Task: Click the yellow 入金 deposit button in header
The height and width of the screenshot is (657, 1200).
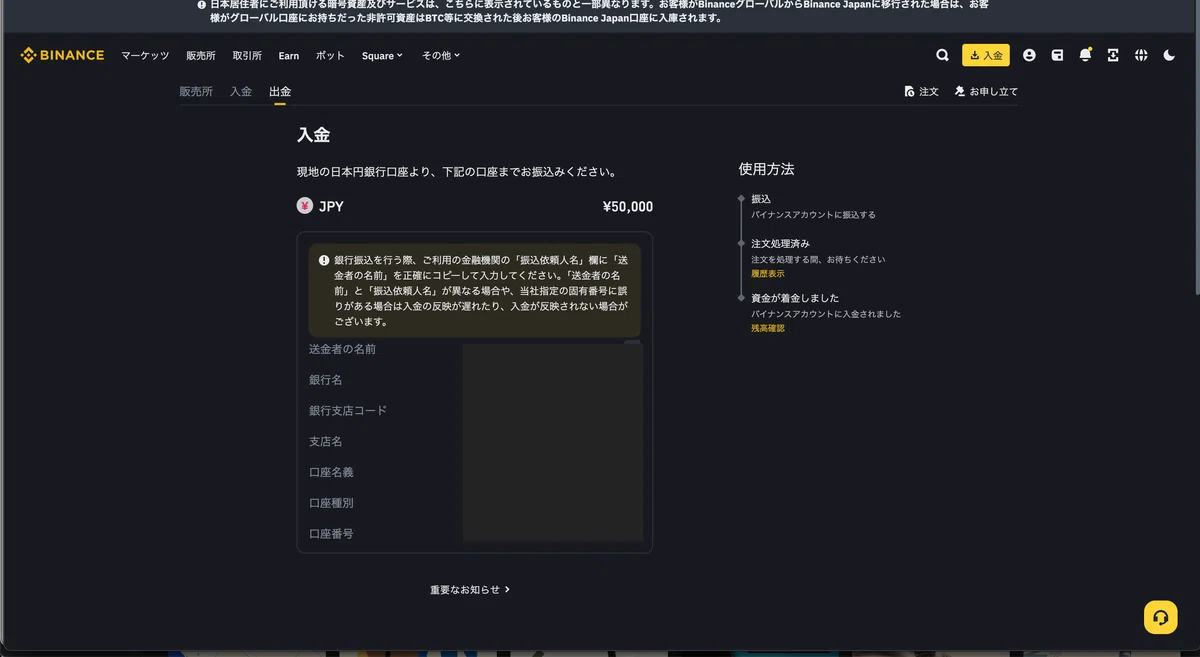Action: click(986, 55)
